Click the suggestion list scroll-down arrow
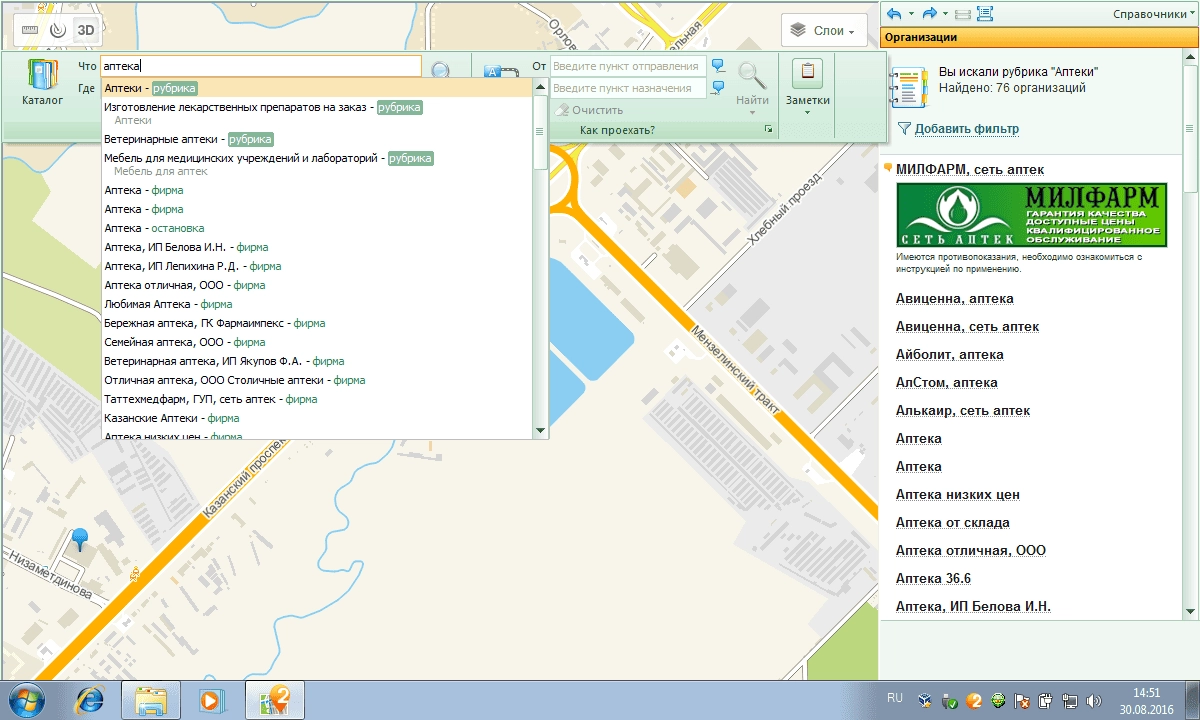1200x720 pixels. click(x=541, y=431)
